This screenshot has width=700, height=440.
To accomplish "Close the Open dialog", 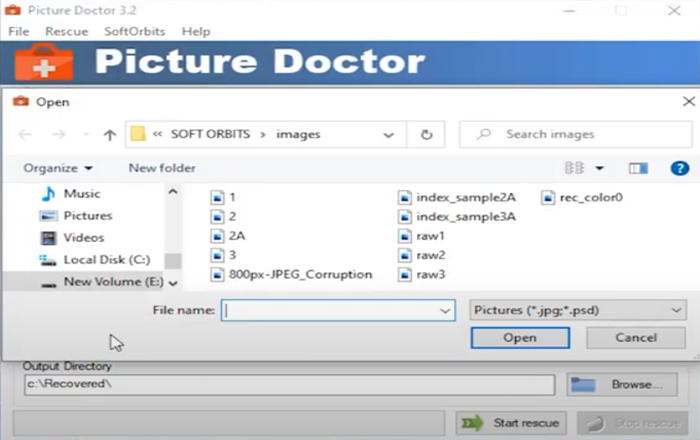I will (688, 102).
